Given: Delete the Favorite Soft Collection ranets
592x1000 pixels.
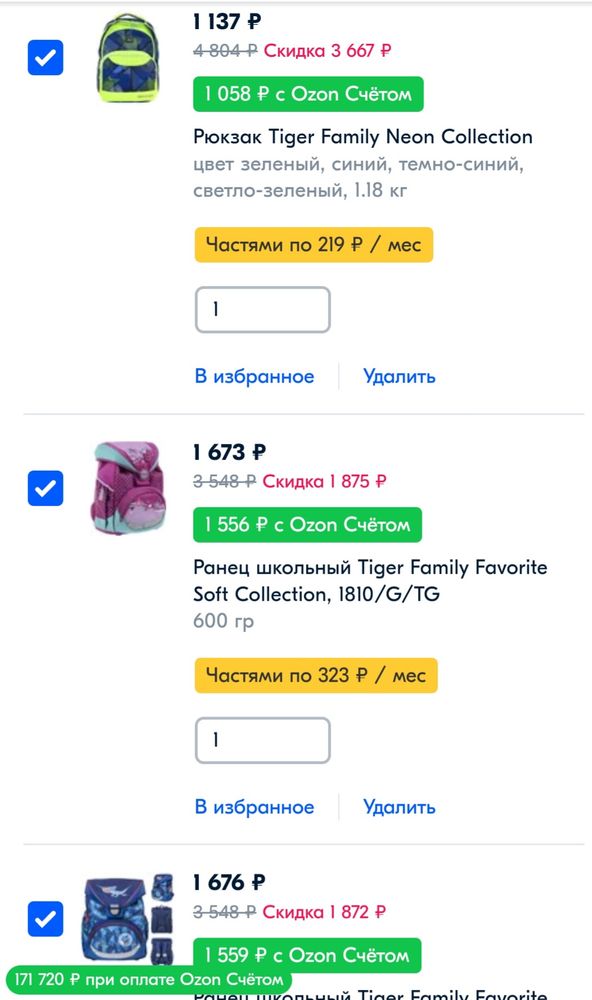Looking at the screenshot, I should coord(398,806).
